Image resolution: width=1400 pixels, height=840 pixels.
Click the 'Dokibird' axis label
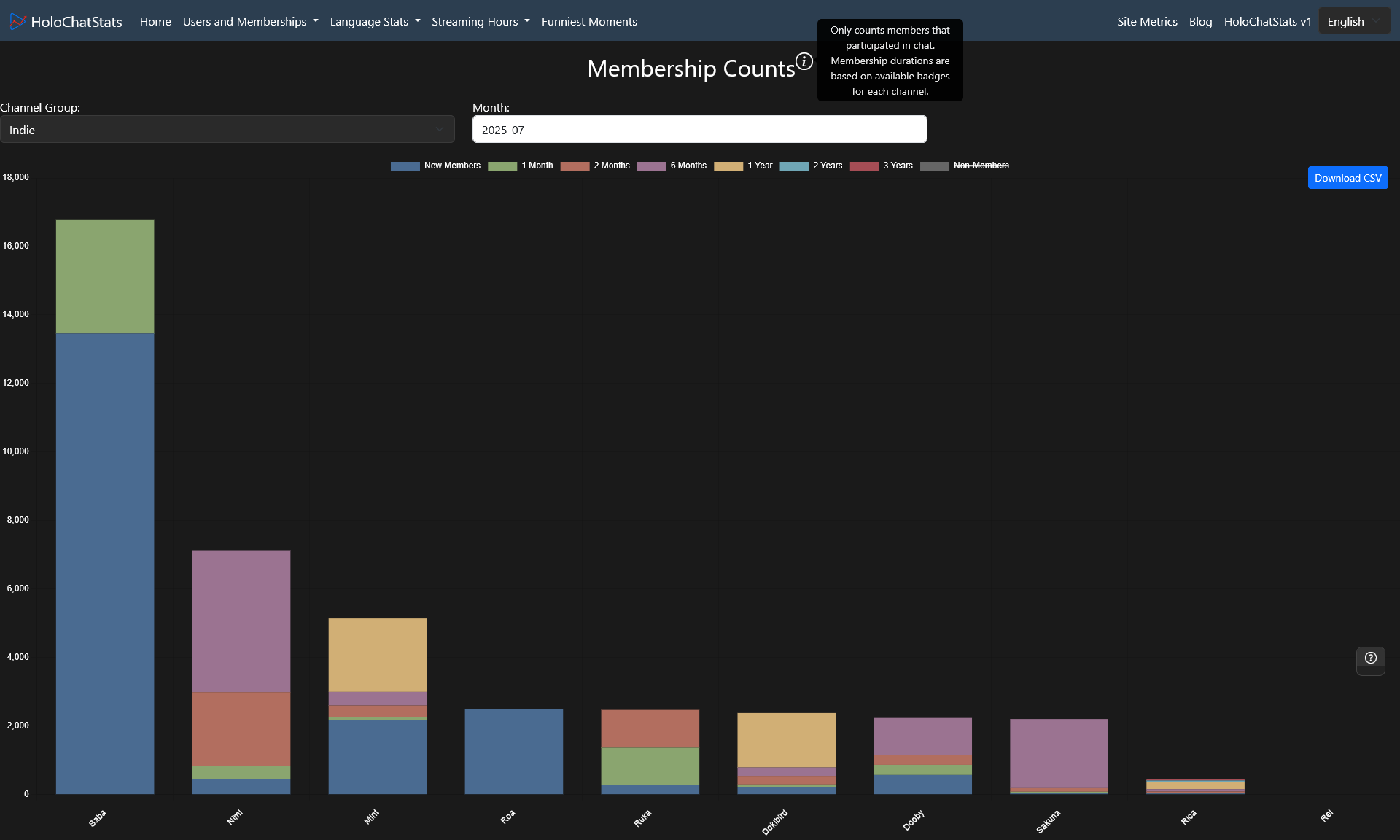pyautogui.click(x=774, y=822)
